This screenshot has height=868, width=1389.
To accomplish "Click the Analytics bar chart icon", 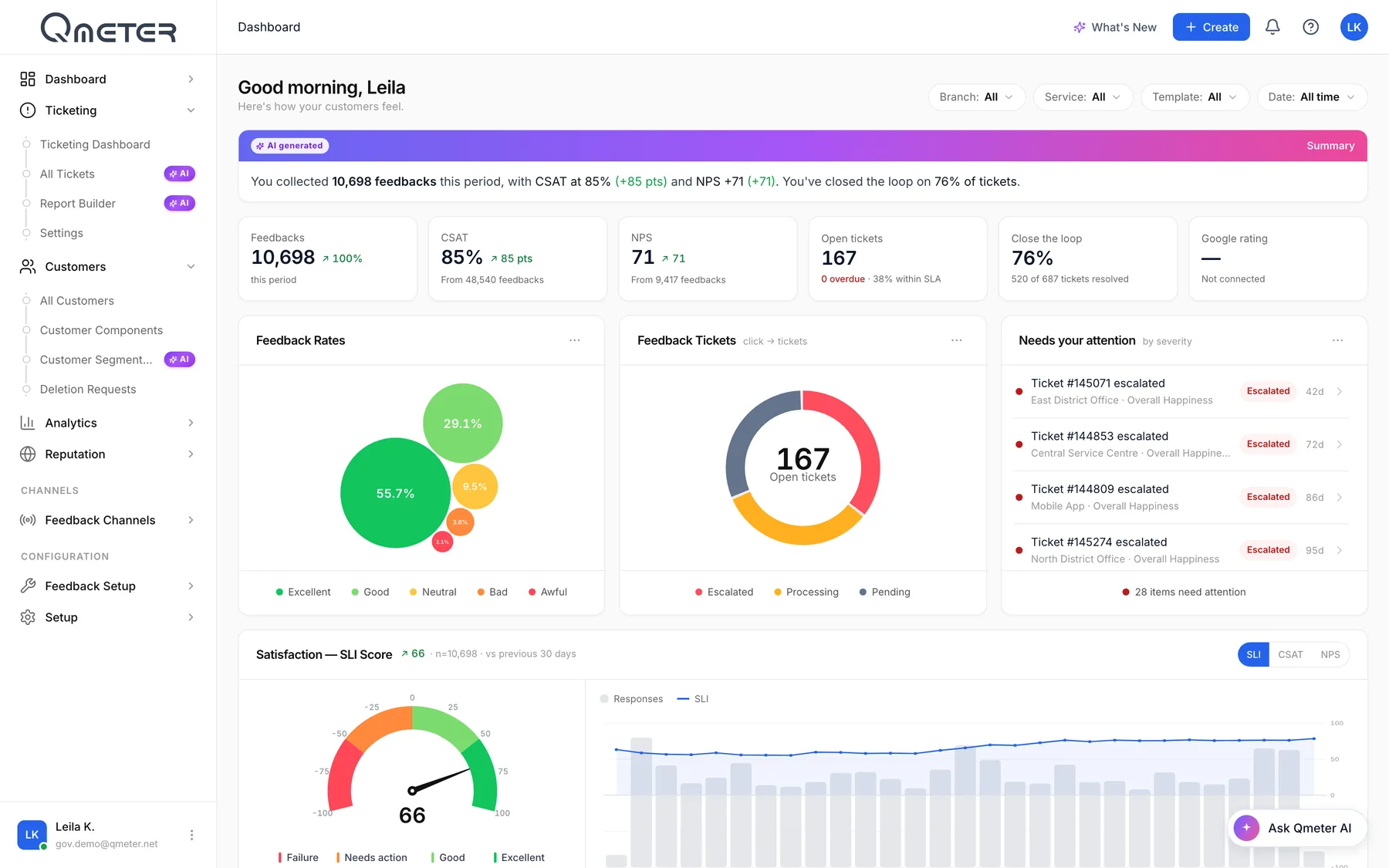I will [x=28, y=423].
